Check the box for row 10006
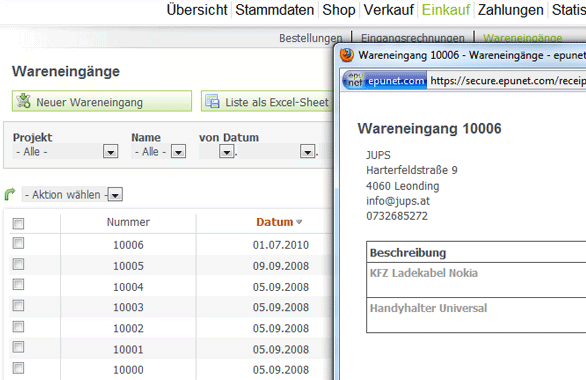Viewport: 586px width, 380px height. 18,243
